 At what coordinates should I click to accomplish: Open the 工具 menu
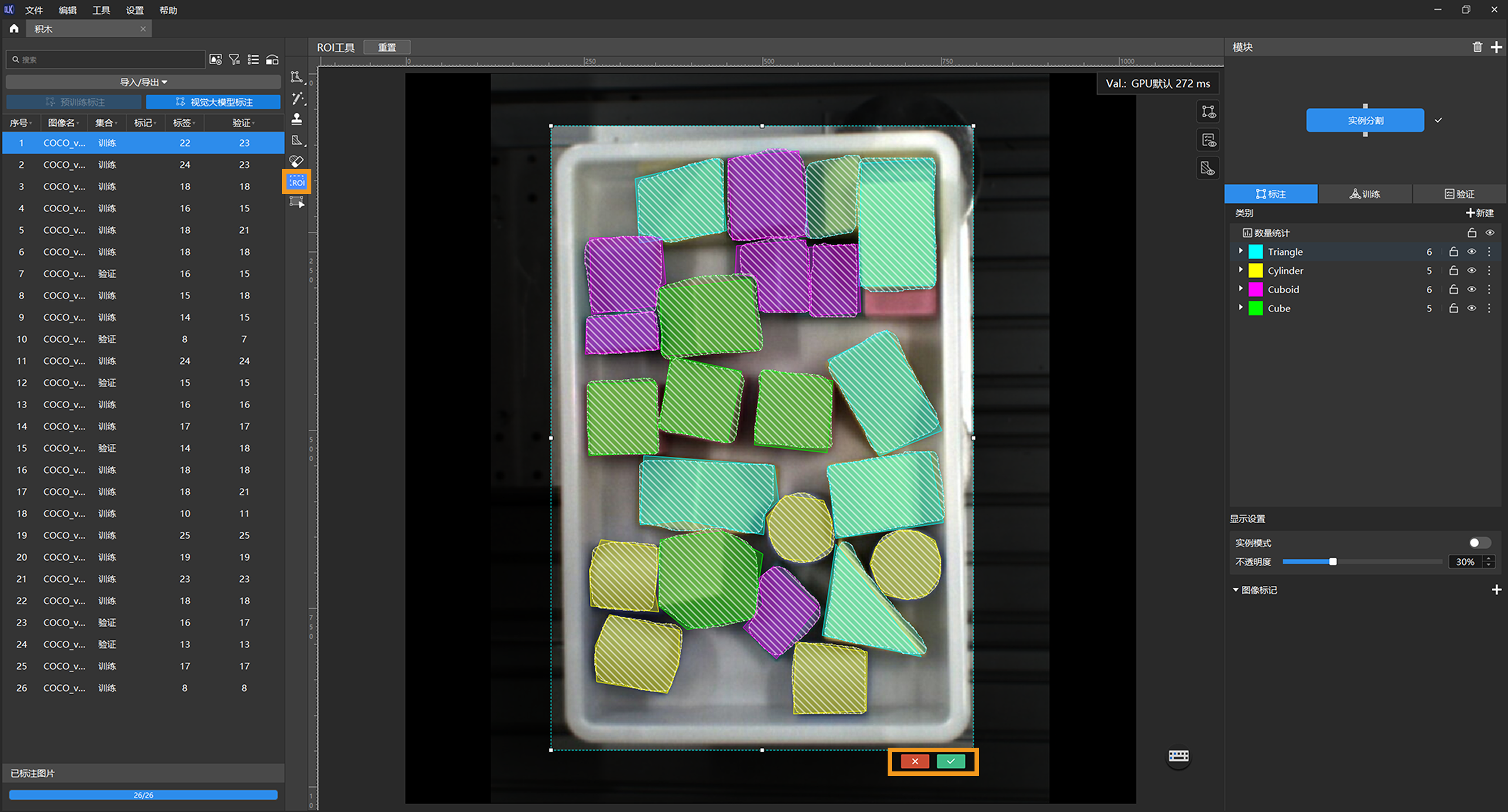tap(101, 10)
